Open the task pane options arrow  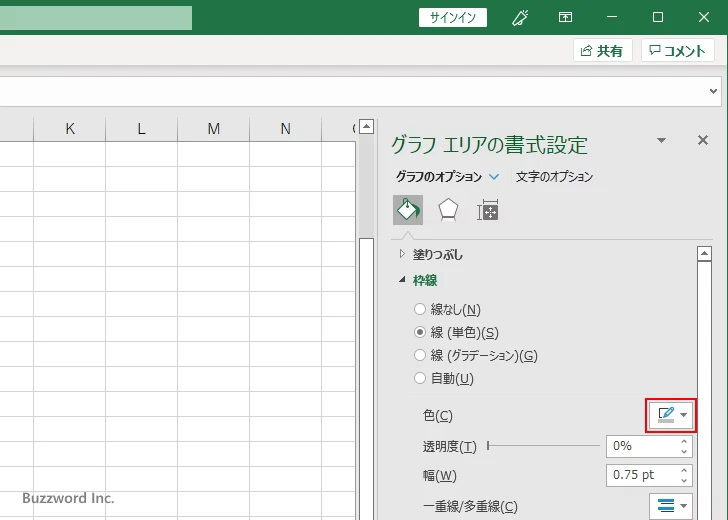[x=661, y=141]
